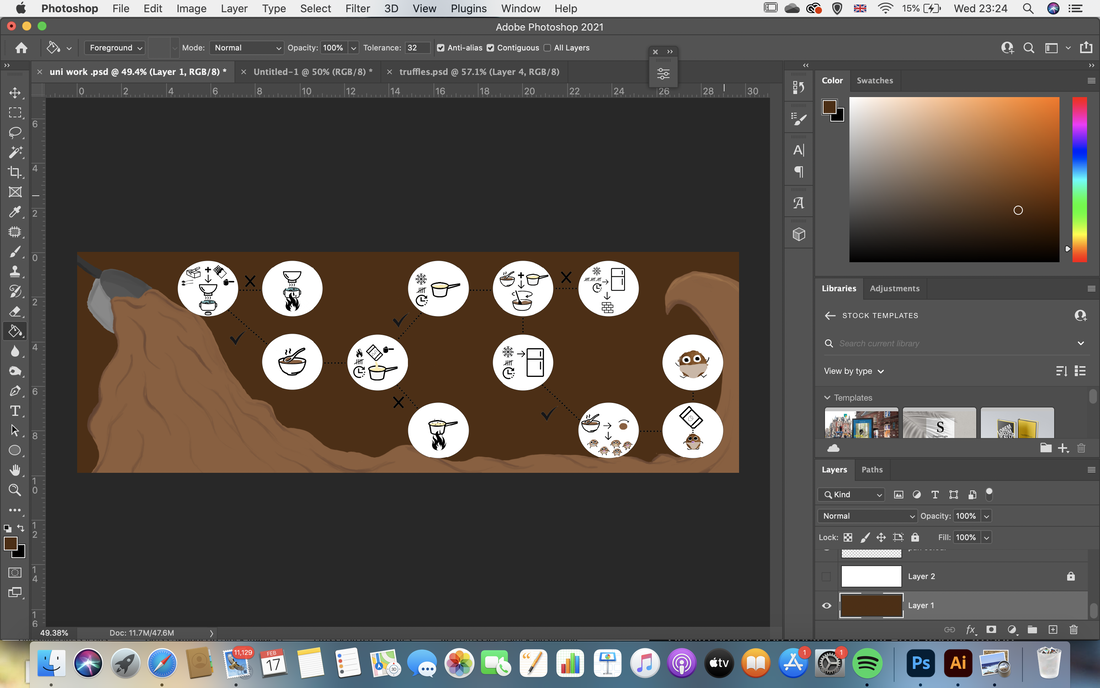This screenshot has height=688, width=1100.
Task: Switch to the Swatches tab
Action: tap(875, 81)
